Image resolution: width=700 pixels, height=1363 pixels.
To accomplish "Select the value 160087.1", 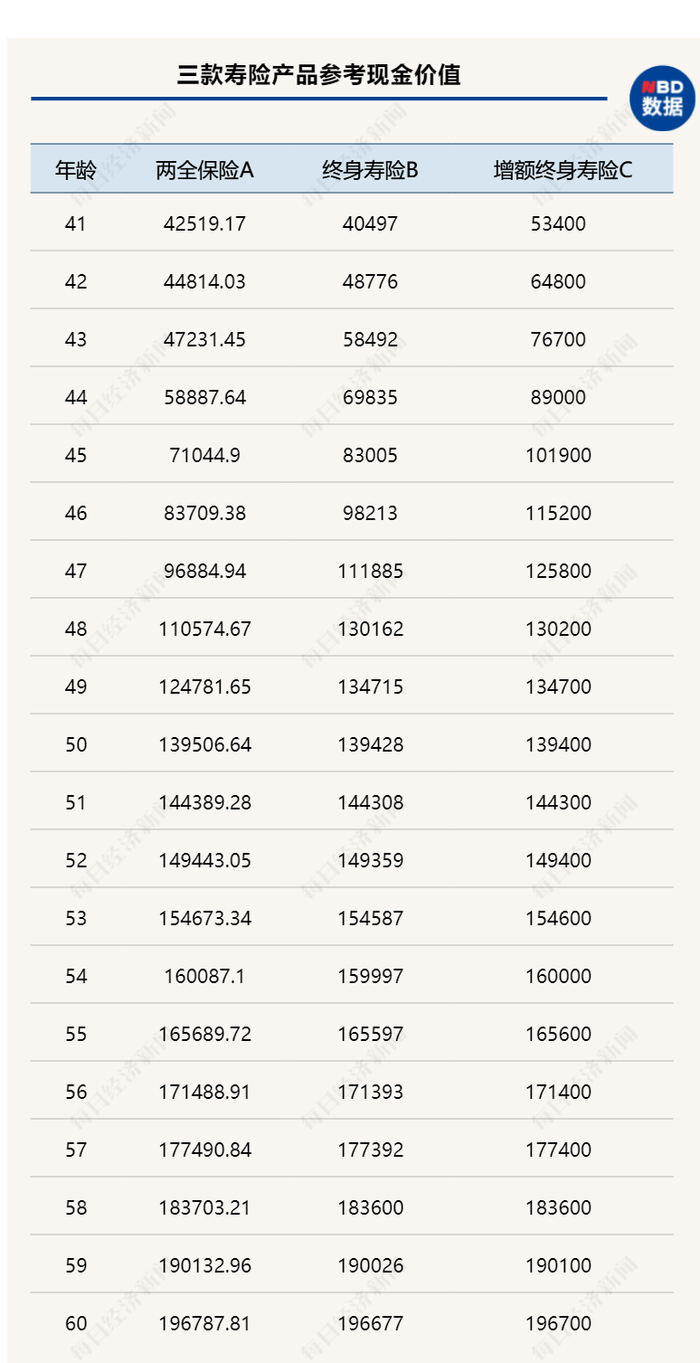I will pyautogui.click(x=205, y=977).
